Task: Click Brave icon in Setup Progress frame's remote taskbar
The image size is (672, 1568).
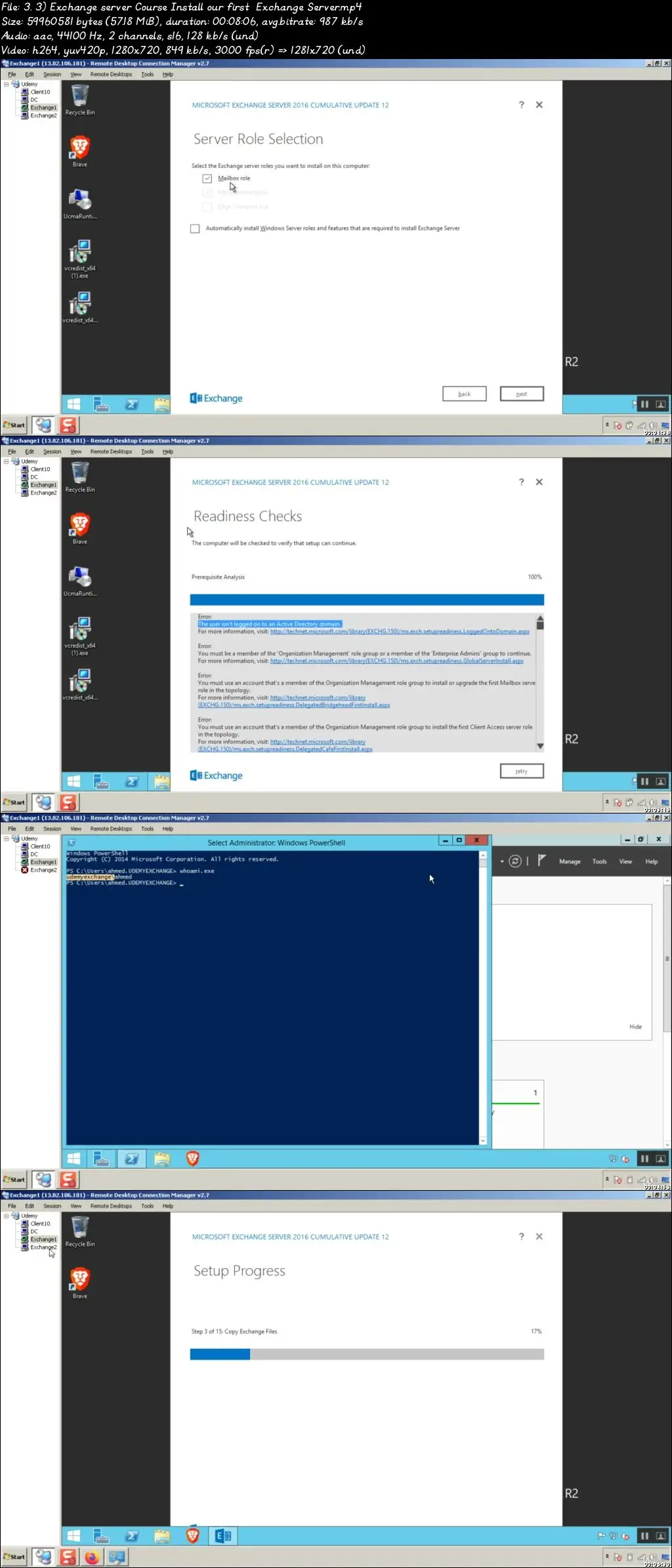Action: 192,1537
